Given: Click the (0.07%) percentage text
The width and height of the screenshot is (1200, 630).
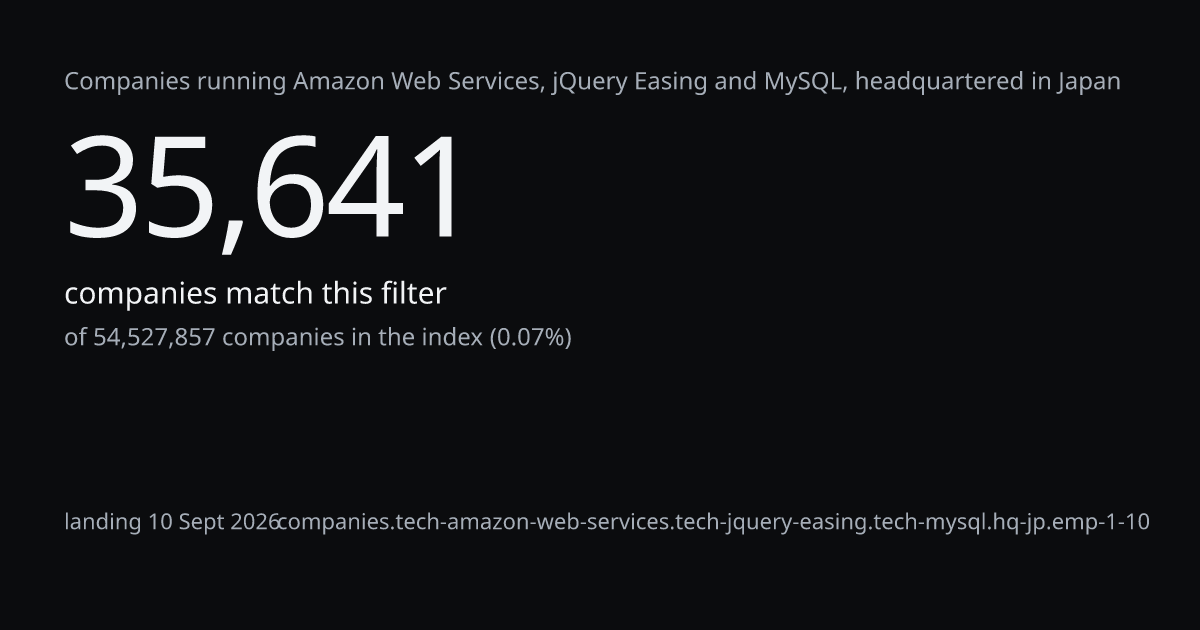Looking at the screenshot, I should click(x=530, y=338).
